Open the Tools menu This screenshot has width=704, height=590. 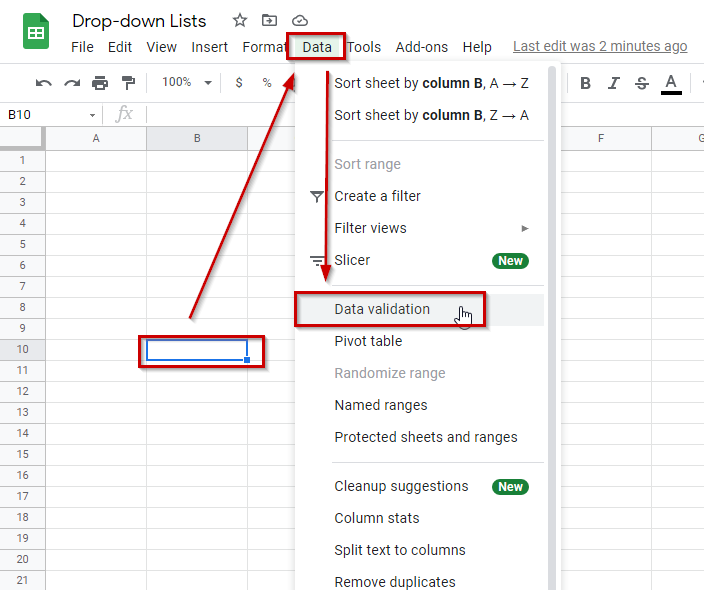(364, 47)
